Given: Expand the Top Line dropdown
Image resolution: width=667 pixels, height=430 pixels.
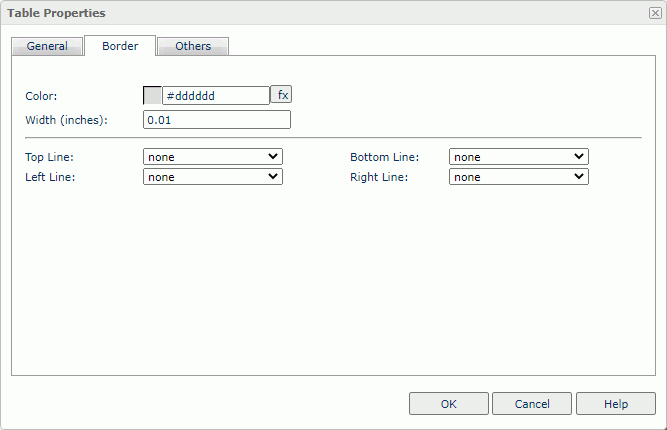Looking at the screenshot, I should click(x=213, y=157).
